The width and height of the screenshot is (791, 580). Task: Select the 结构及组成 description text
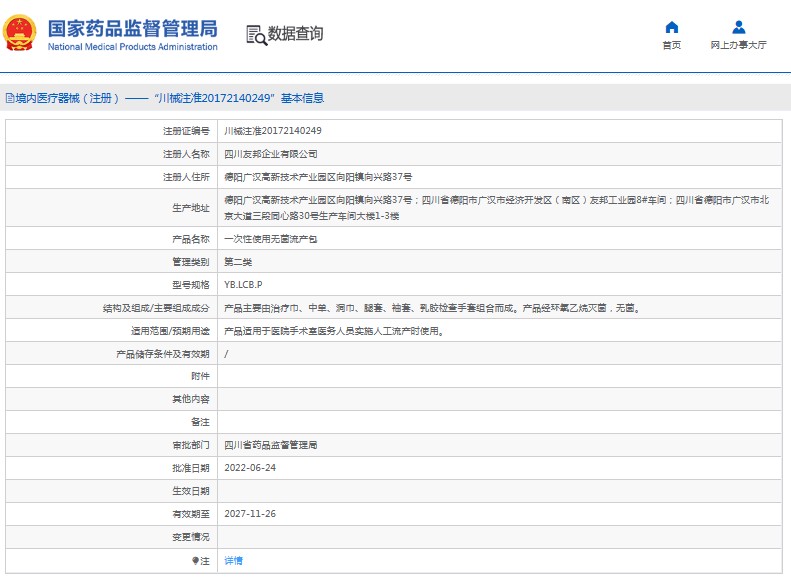click(x=433, y=308)
